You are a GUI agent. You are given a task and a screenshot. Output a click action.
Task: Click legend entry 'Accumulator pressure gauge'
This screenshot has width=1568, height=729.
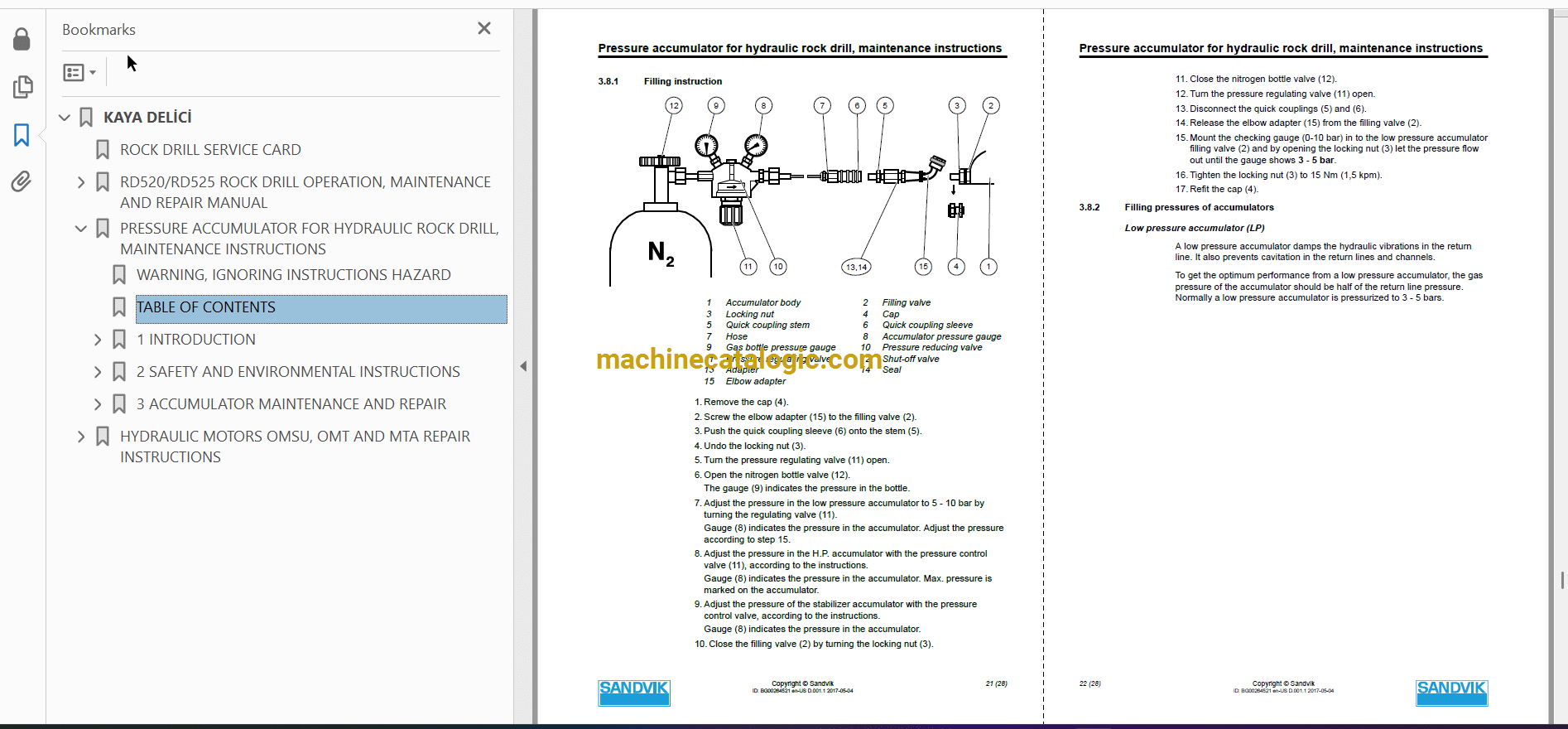click(941, 336)
